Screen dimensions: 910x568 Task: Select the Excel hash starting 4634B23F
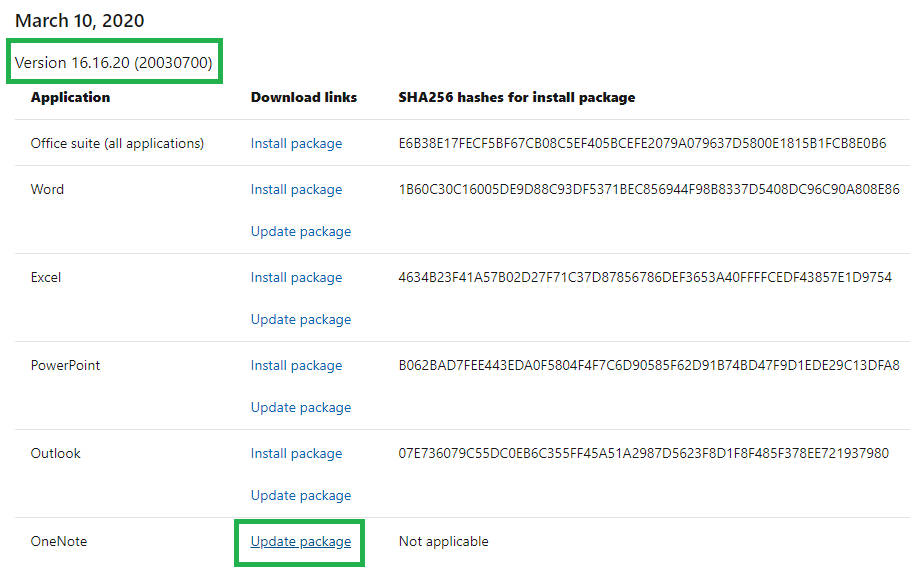(x=645, y=277)
